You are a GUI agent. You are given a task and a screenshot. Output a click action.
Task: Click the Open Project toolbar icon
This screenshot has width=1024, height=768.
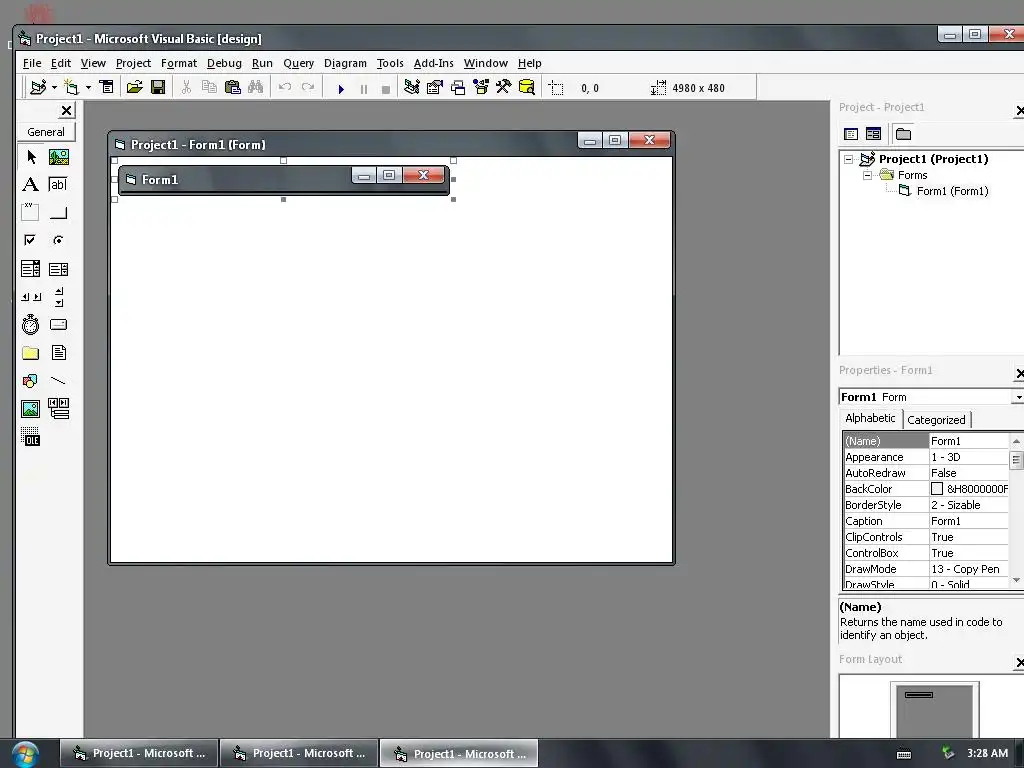[135, 87]
